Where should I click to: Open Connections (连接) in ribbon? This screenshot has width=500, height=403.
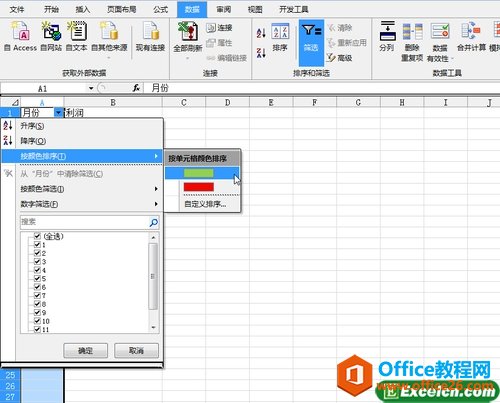click(x=219, y=28)
